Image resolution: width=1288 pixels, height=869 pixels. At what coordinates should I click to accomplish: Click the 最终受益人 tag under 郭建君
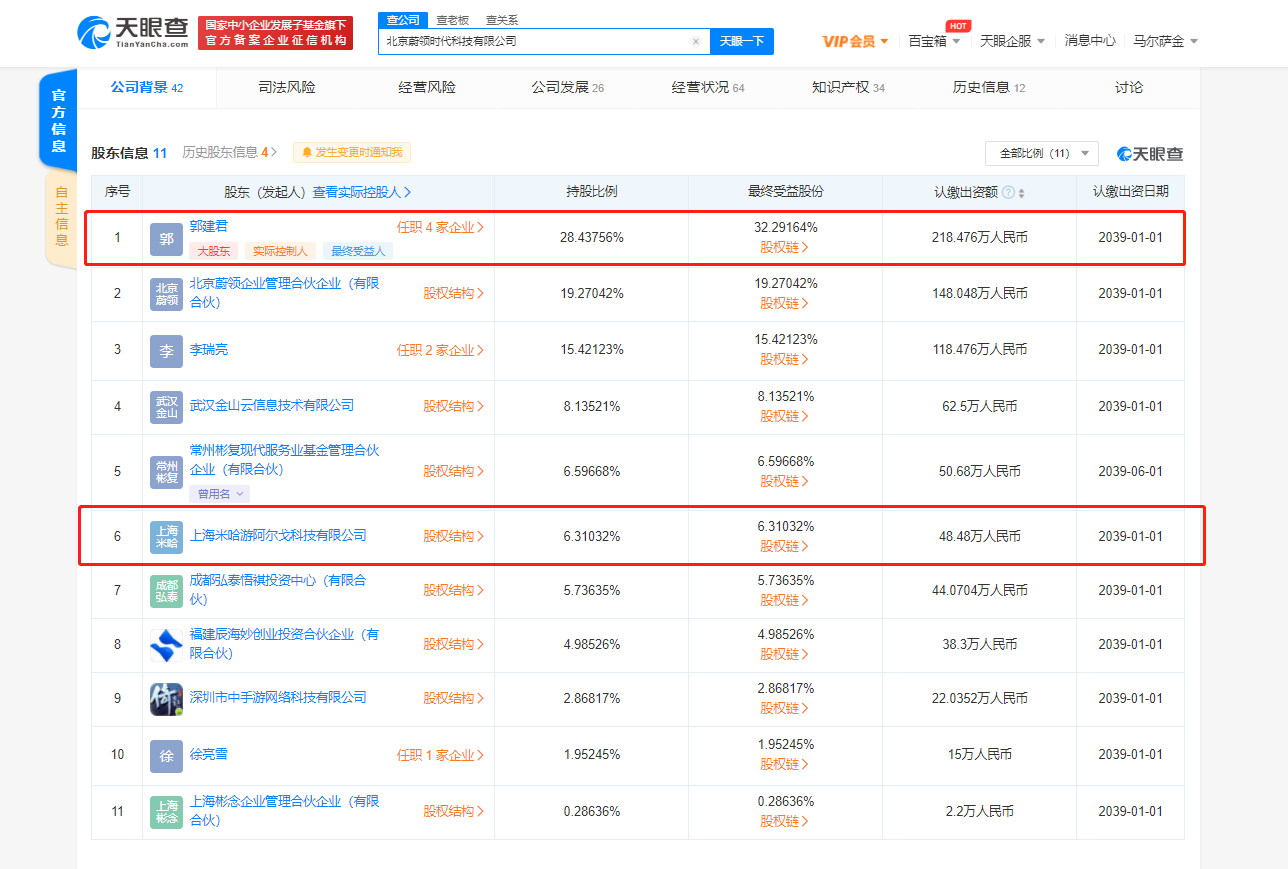(357, 251)
